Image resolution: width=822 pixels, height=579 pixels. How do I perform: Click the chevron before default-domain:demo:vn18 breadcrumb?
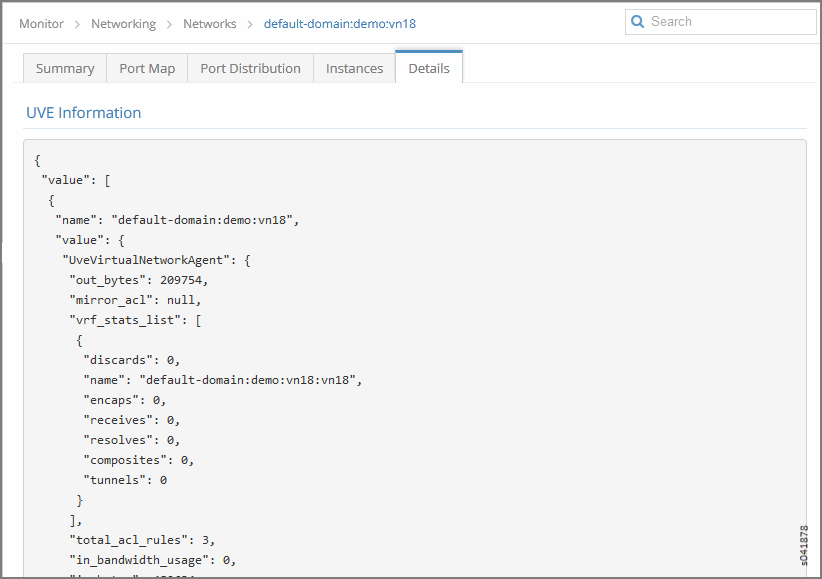point(250,24)
